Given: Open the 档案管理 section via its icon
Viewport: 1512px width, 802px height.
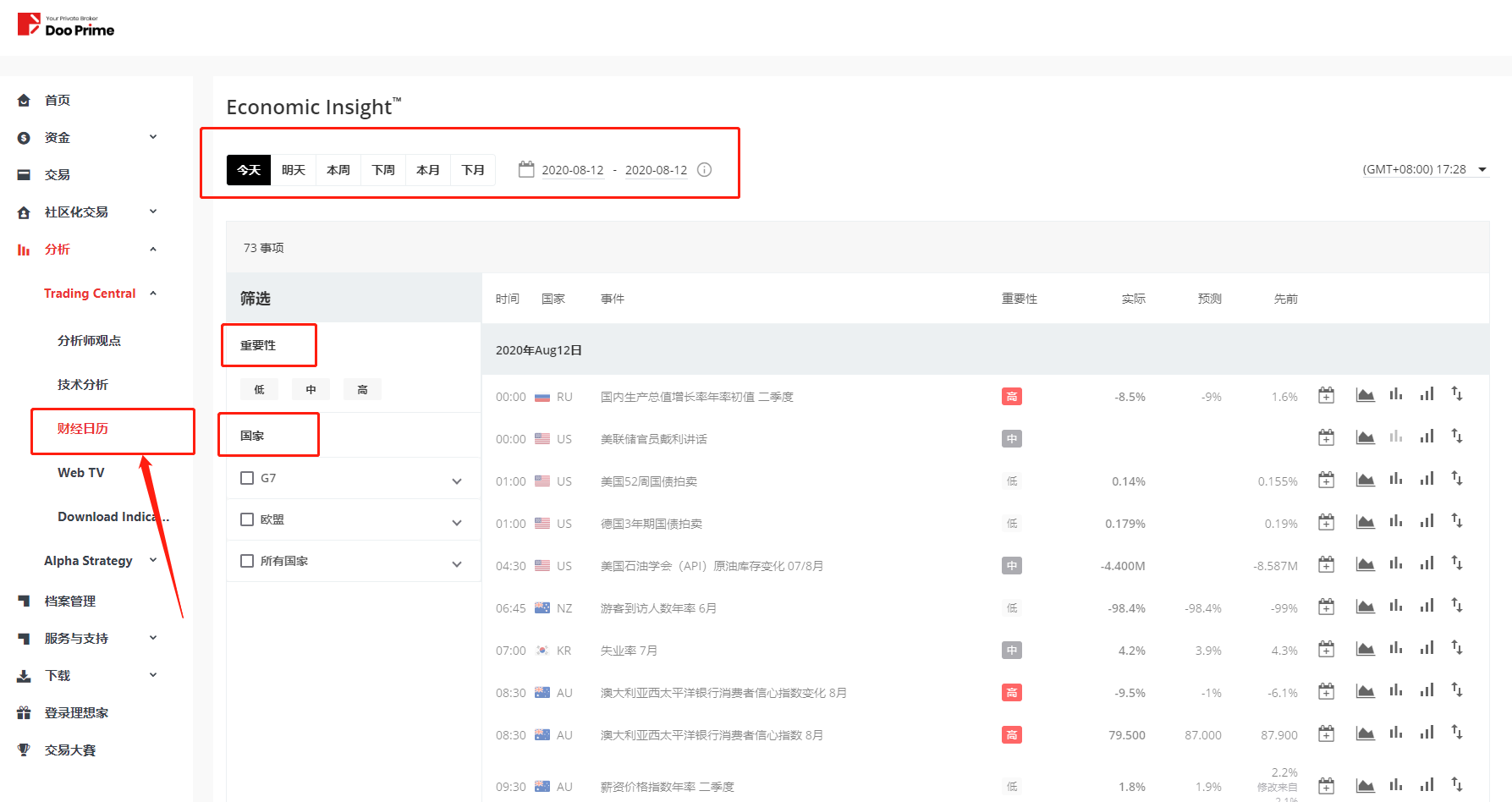Looking at the screenshot, I should tap(25, 601).
